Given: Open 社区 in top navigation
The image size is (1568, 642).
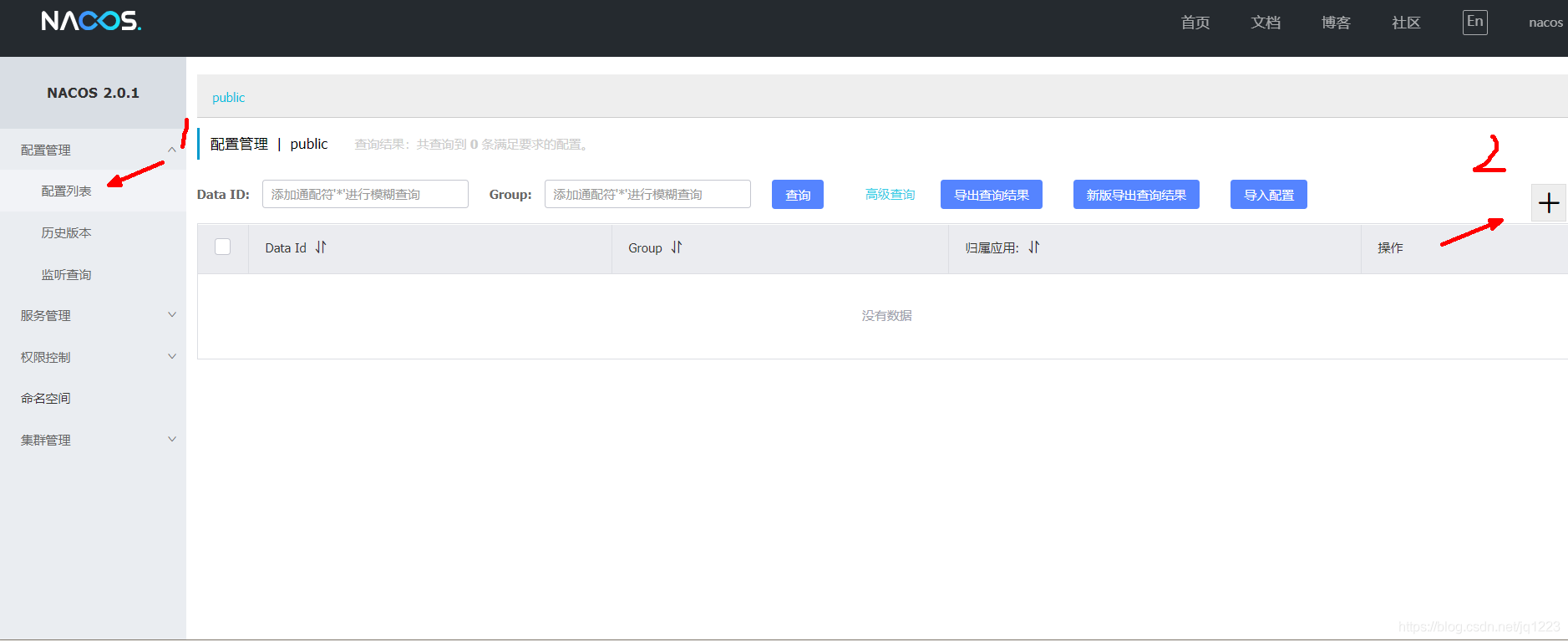Looking at the screenshot, I should tap(1406, 23).
